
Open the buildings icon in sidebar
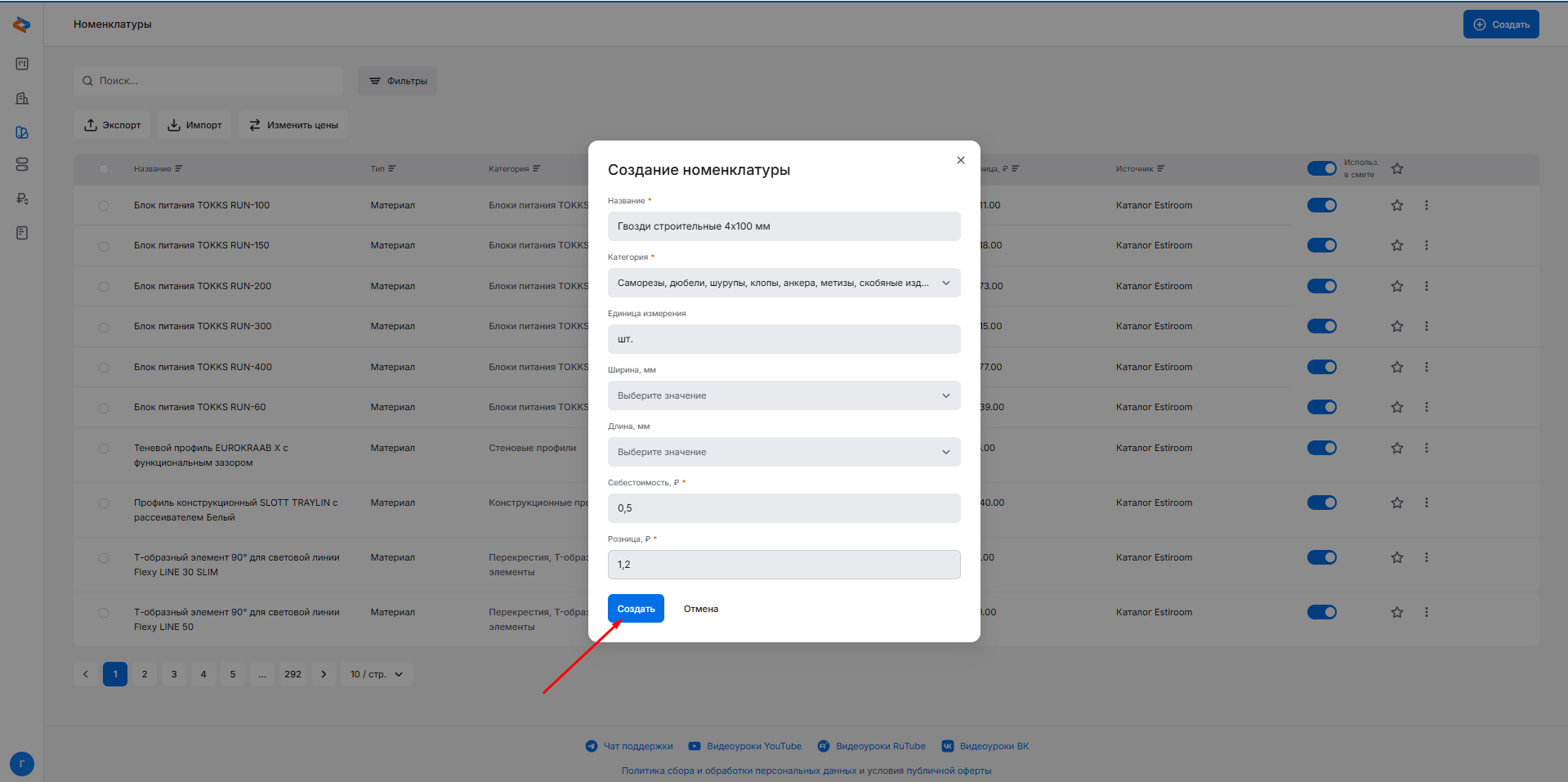coord(22,98)
